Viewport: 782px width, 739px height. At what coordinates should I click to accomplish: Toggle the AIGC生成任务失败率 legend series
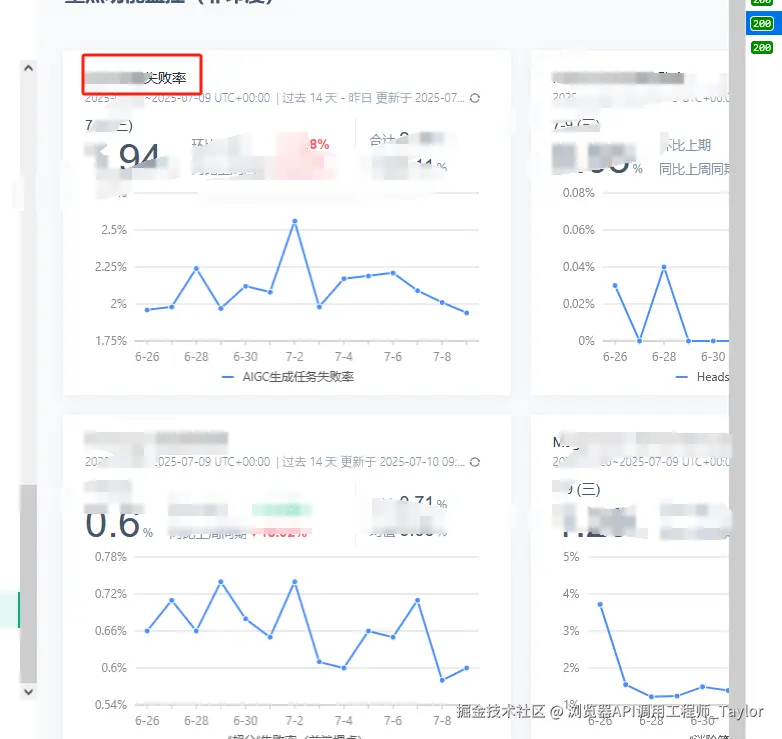click(288, 377)
